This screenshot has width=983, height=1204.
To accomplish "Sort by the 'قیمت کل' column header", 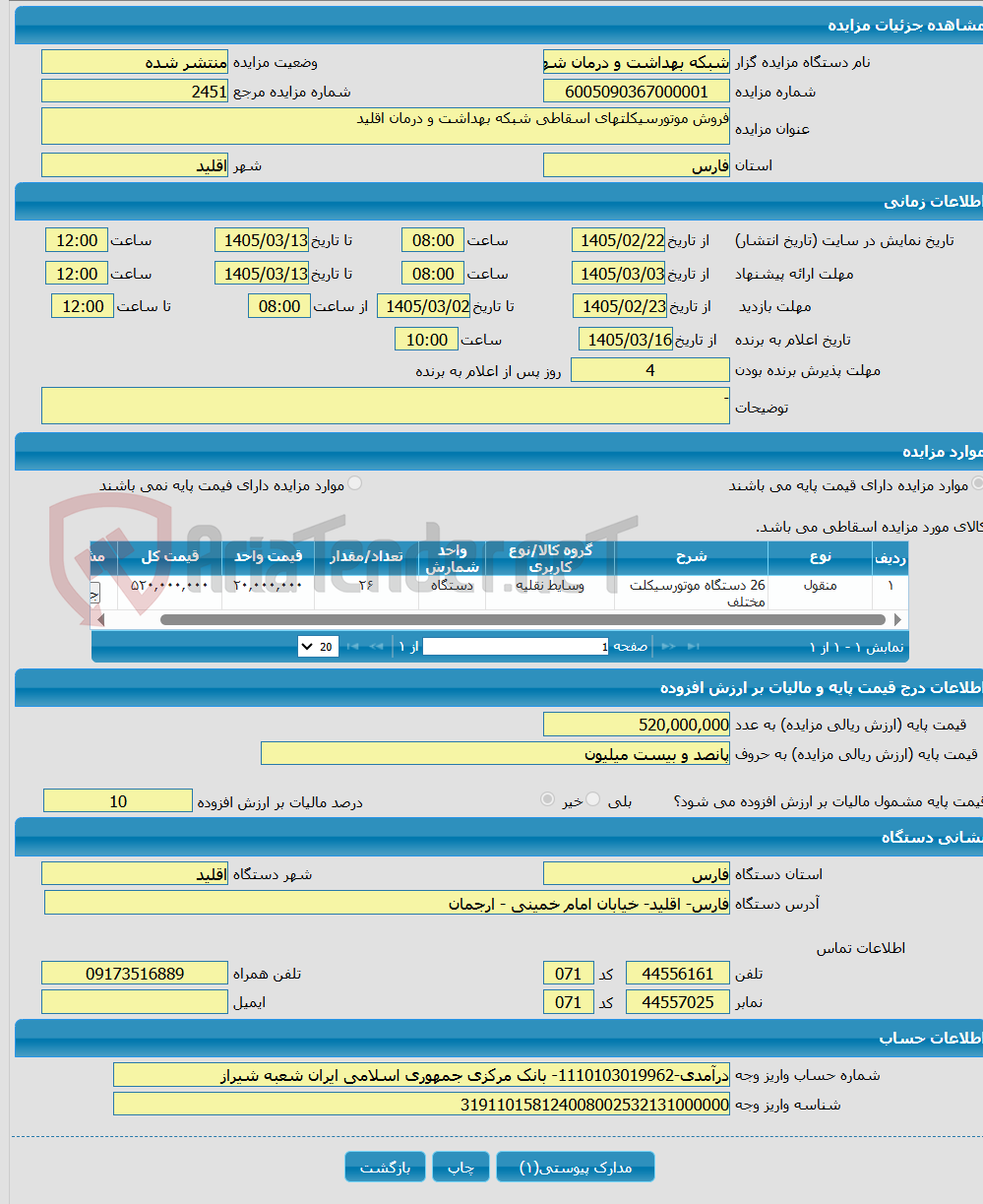I will click(x=169, y=557).
